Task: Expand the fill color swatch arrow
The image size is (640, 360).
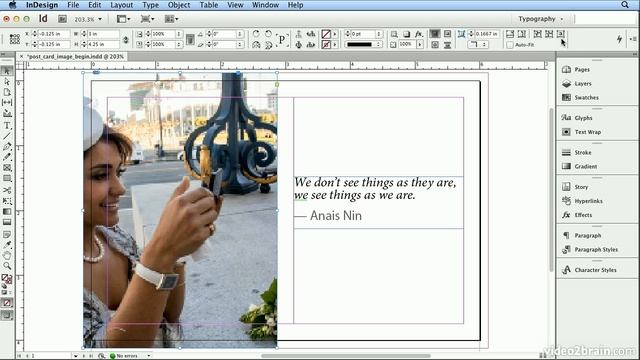Action: tap(335, 34)
